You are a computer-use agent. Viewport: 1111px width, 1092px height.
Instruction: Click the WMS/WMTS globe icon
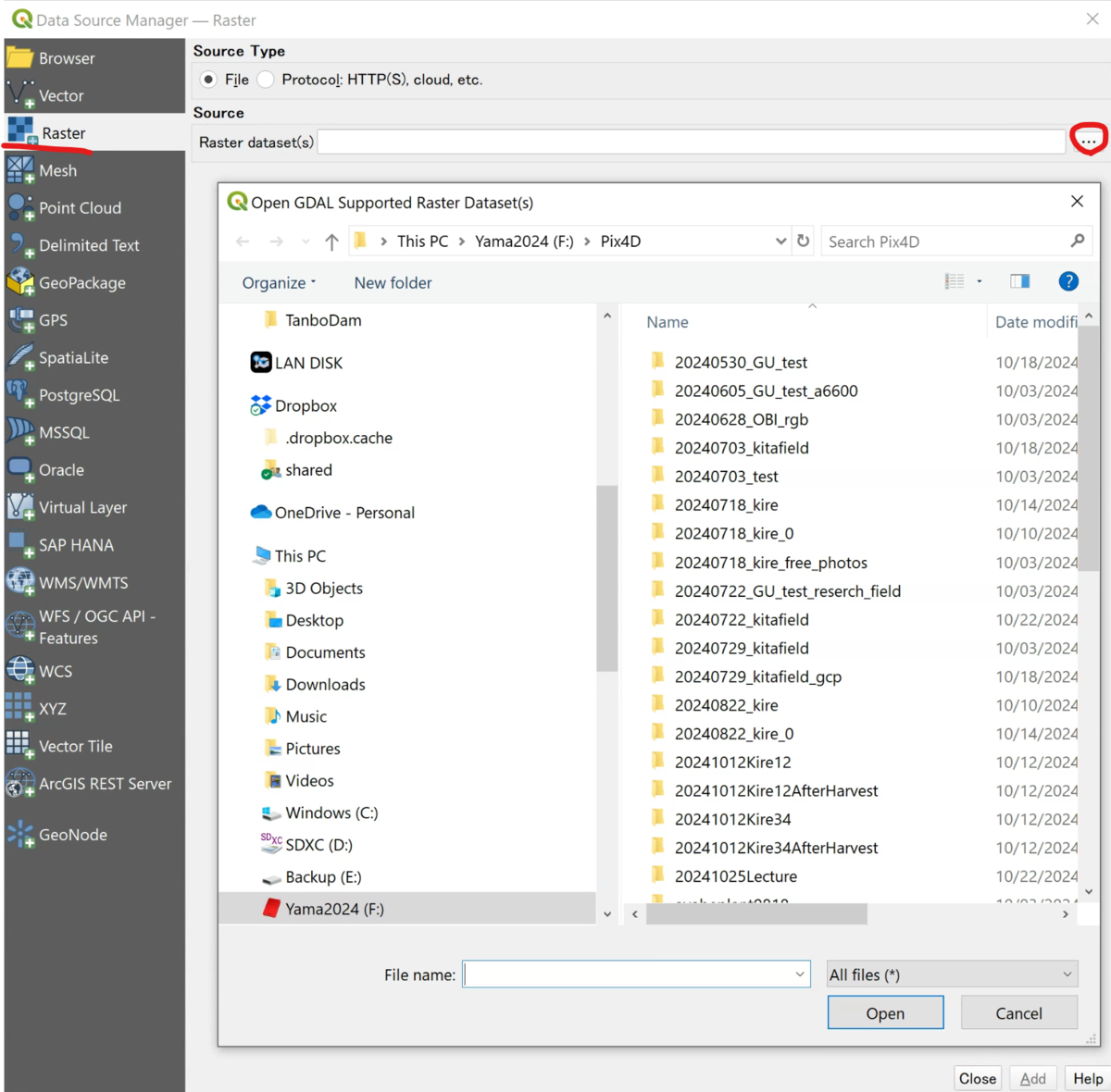pyautogui.click(x=20, y=583)
